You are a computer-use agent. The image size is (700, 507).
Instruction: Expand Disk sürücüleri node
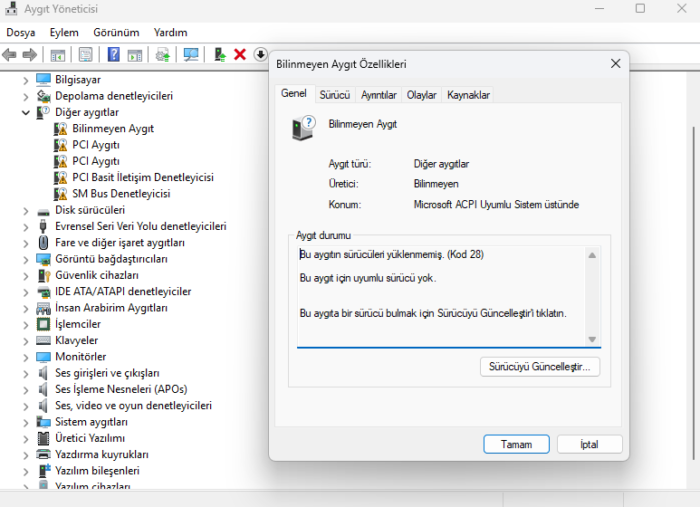25,211
